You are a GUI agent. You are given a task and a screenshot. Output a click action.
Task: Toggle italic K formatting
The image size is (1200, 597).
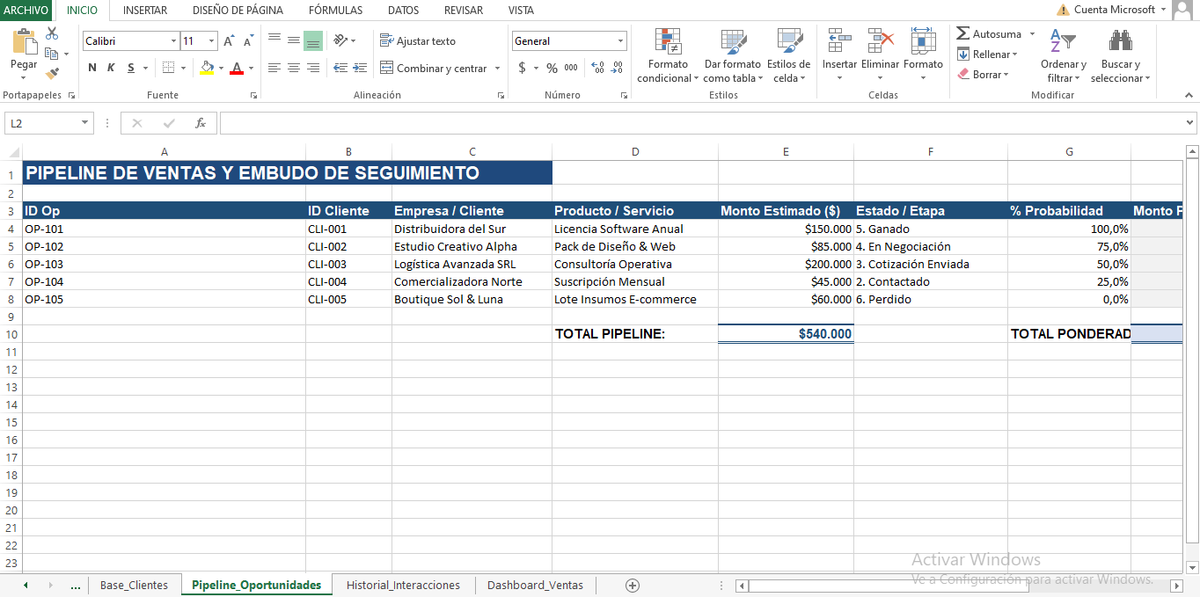[112, 68]
